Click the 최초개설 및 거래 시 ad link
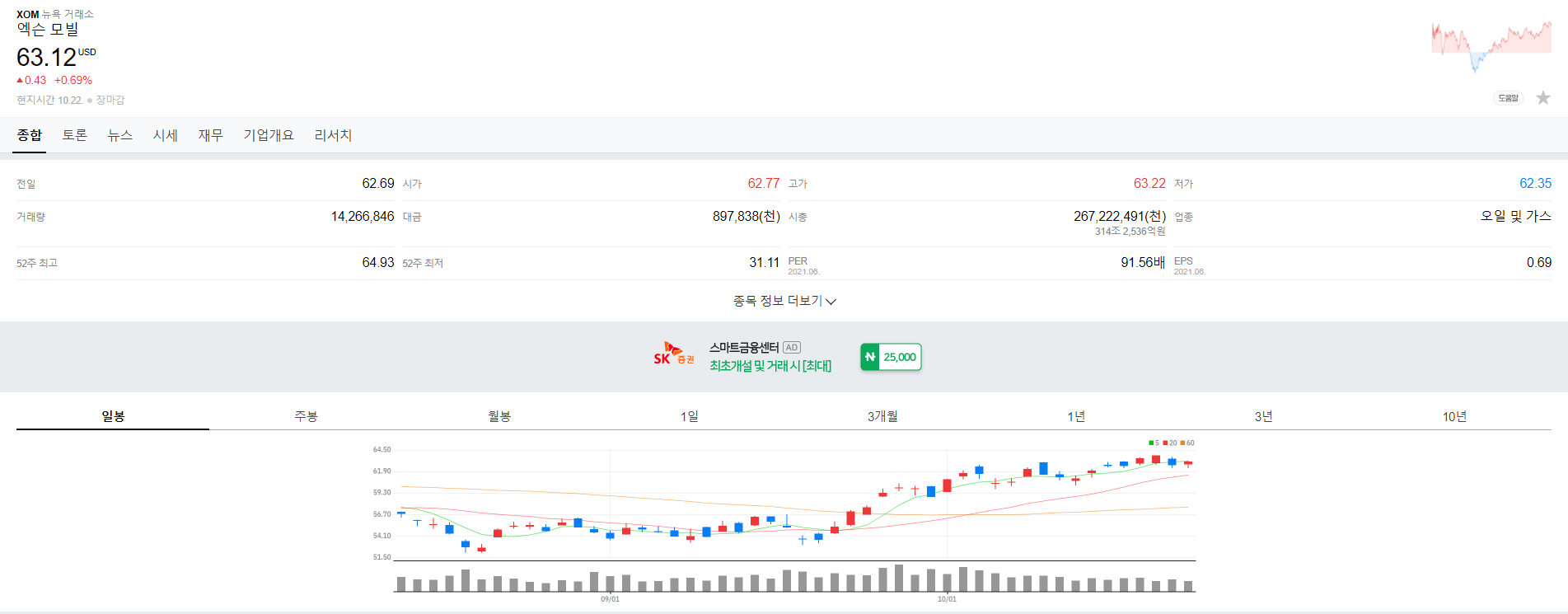This screenshot has width=1568, height=614. pos(770,366)
